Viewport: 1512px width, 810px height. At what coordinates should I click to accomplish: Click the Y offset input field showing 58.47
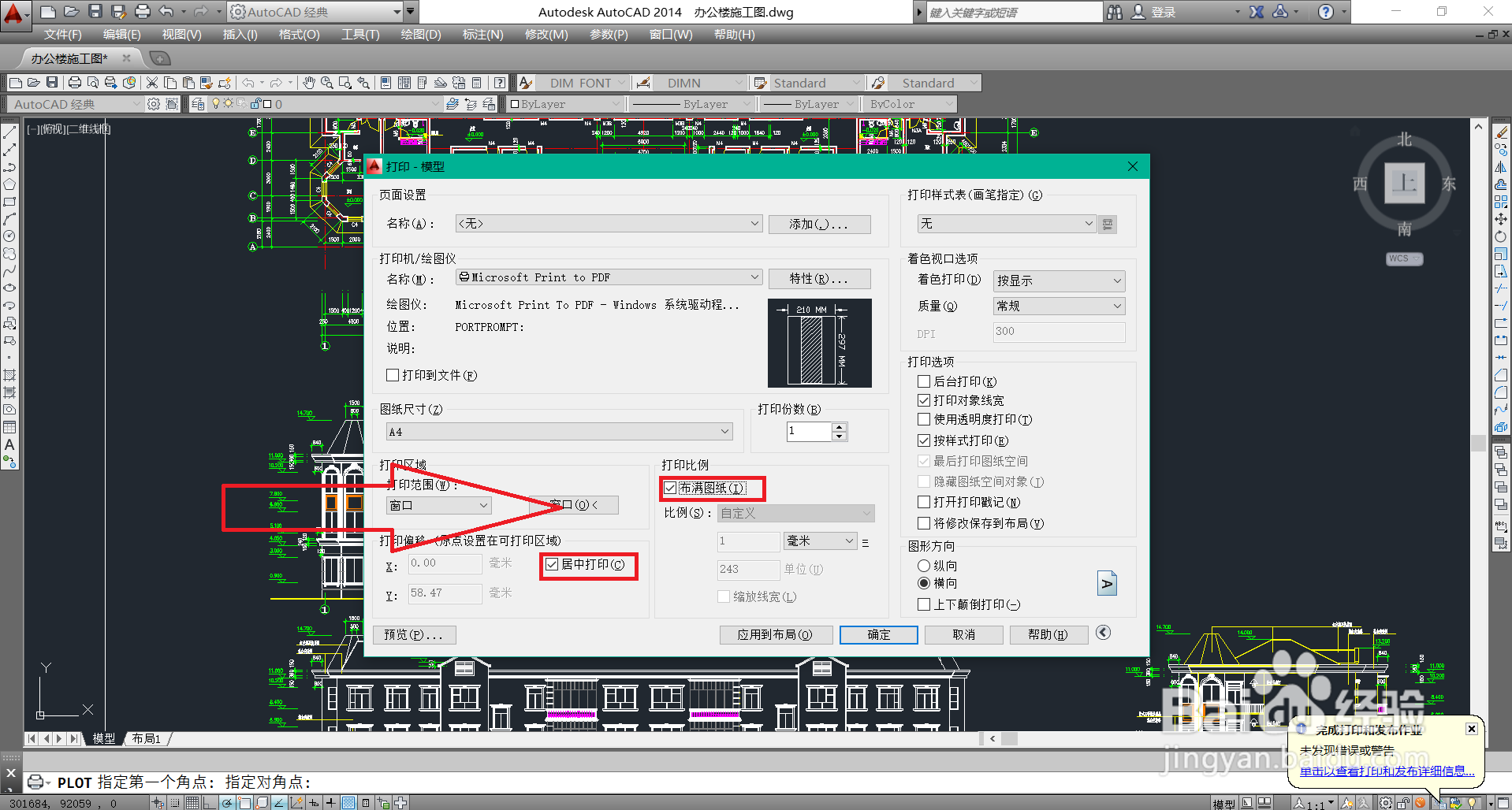tap(444, 593)
